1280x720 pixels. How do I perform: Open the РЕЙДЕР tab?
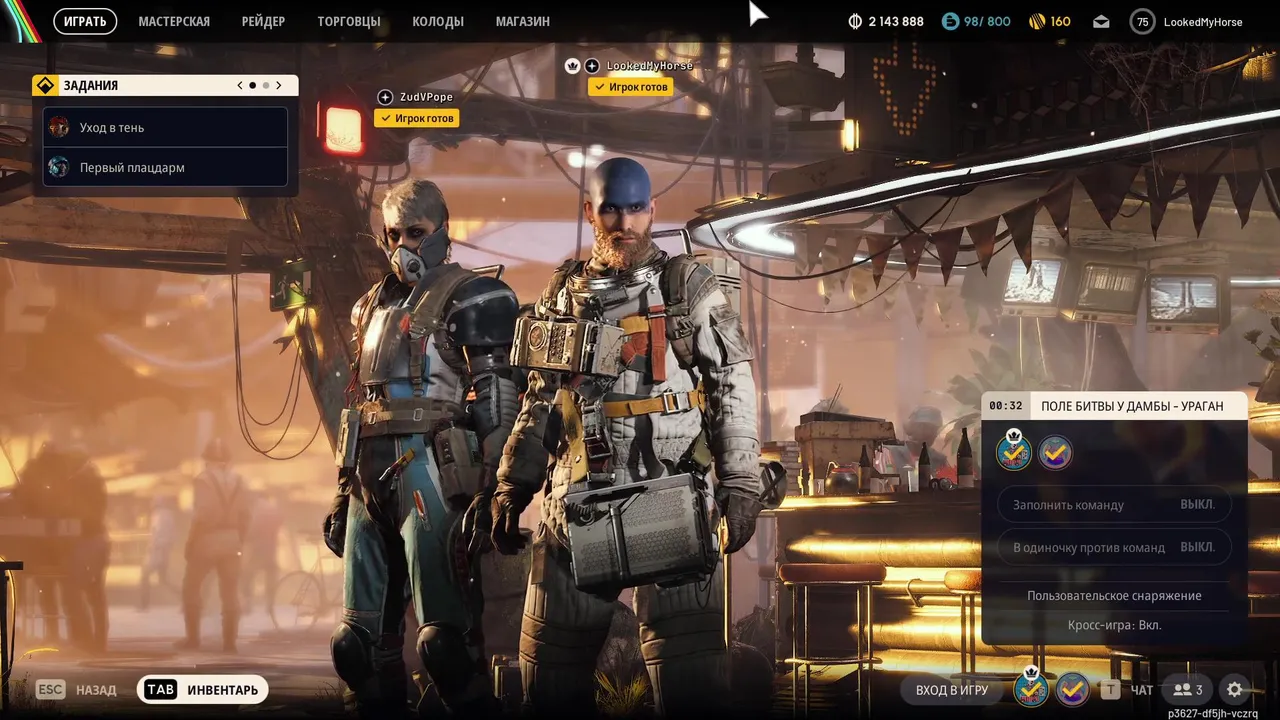click(x=263, y=21)
